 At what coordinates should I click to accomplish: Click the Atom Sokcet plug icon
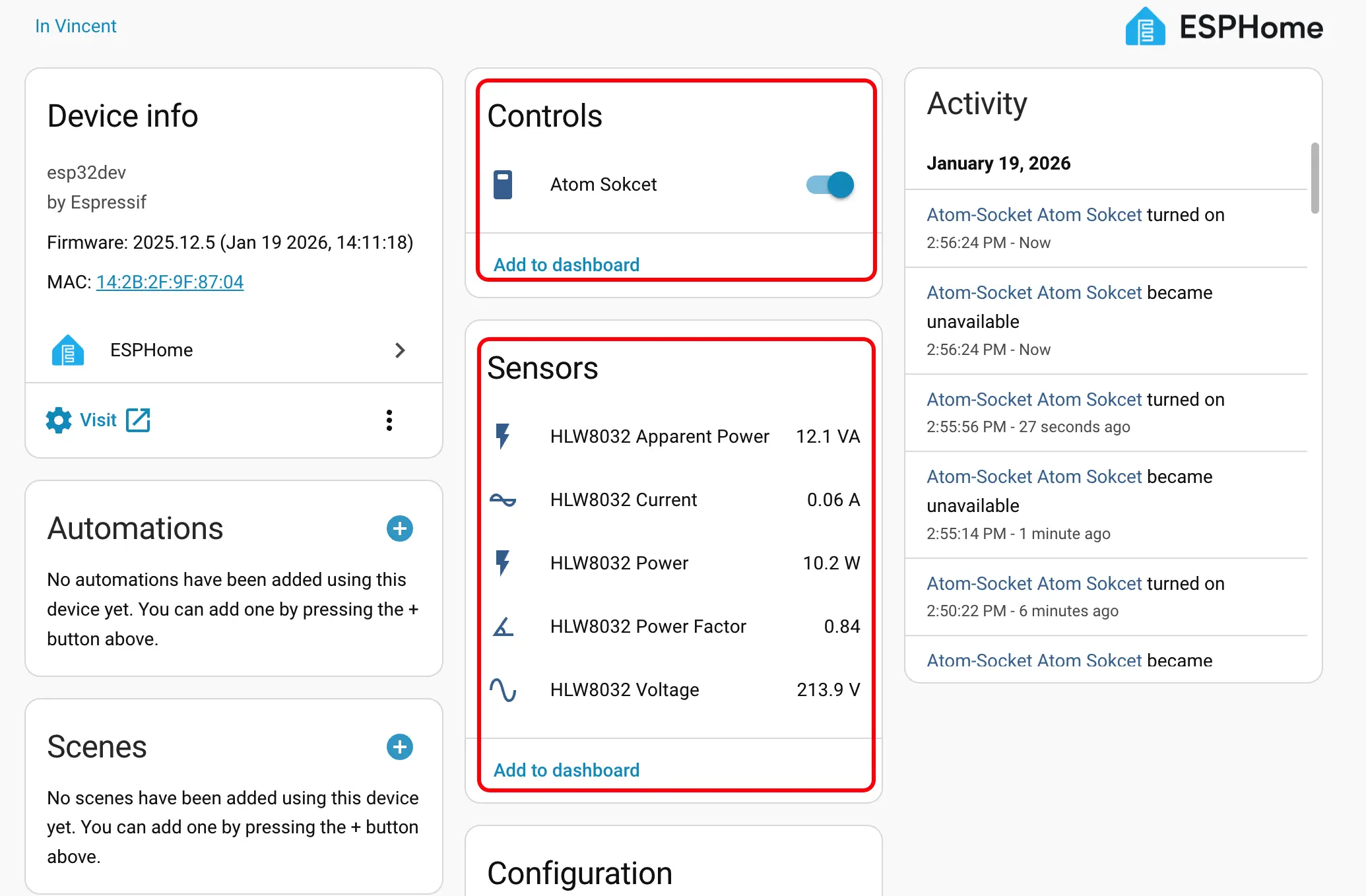[x=503, y=185]
